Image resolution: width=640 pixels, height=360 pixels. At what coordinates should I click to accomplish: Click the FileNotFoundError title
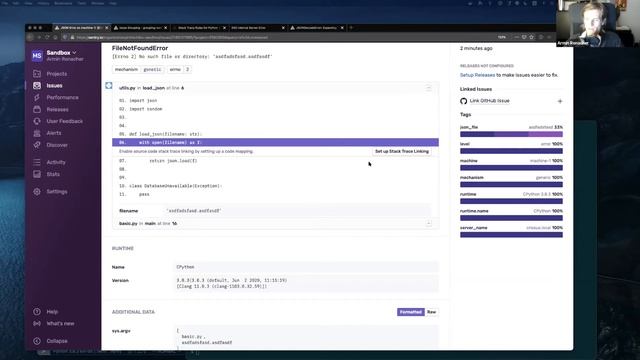[x=140, y=48]
